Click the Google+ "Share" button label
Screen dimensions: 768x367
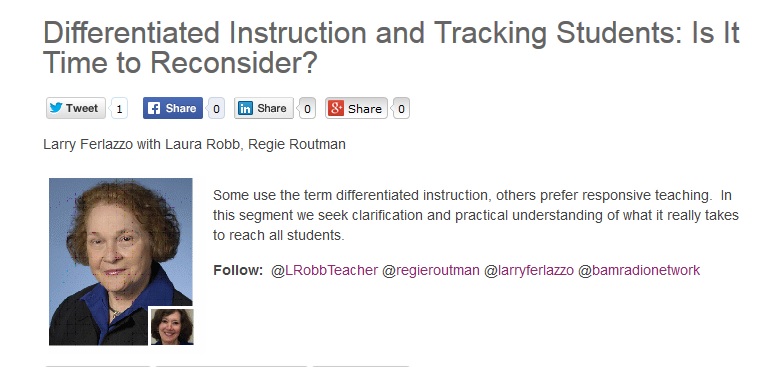pos(364,109)
